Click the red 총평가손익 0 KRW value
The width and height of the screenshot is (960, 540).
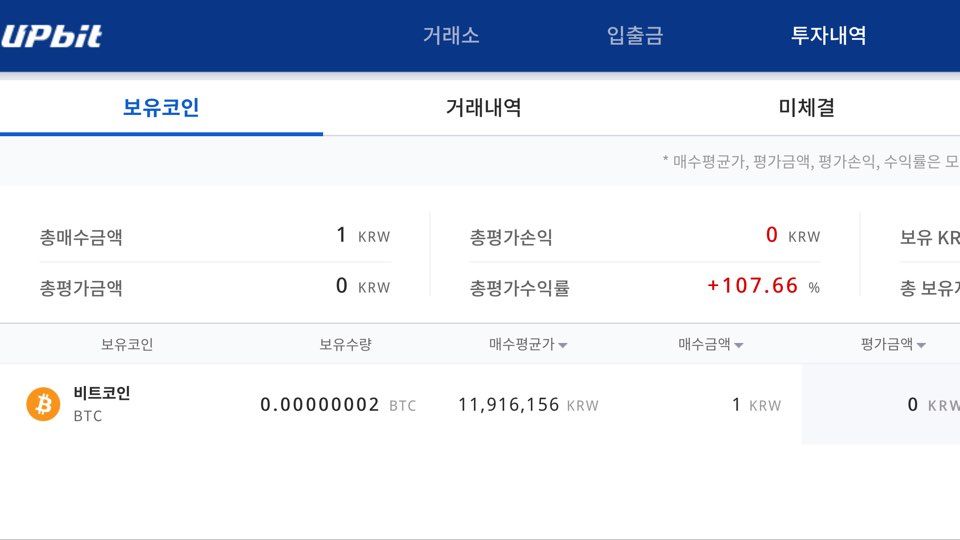(792, 236)
